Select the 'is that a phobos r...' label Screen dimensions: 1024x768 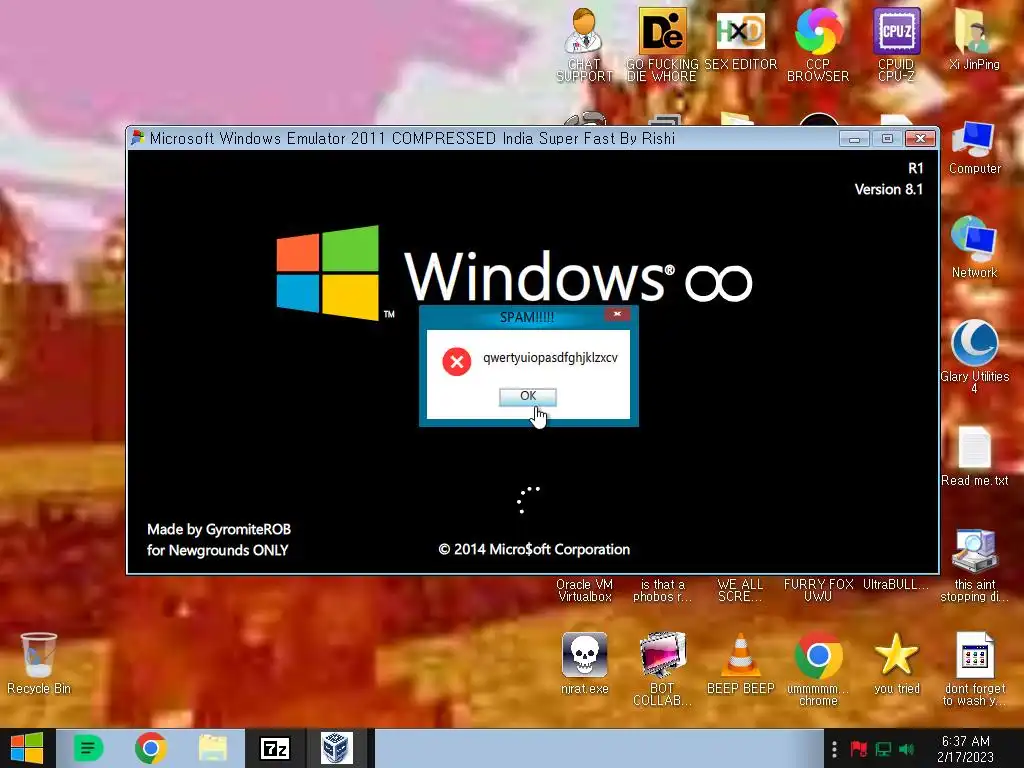pyautogui.click(x=662, y=590)
